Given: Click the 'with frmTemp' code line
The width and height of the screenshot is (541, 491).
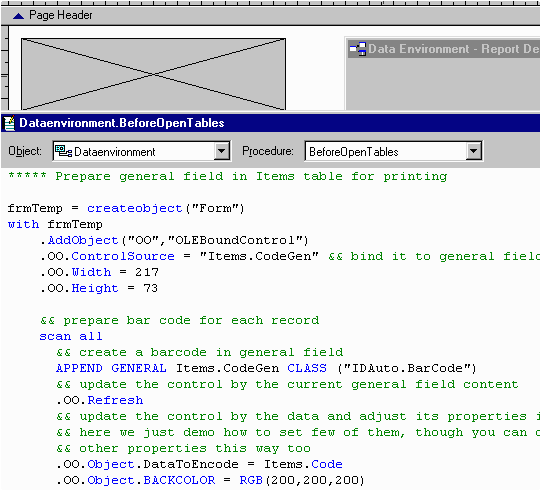Looking at the screenshot, I should click(55, 224).
